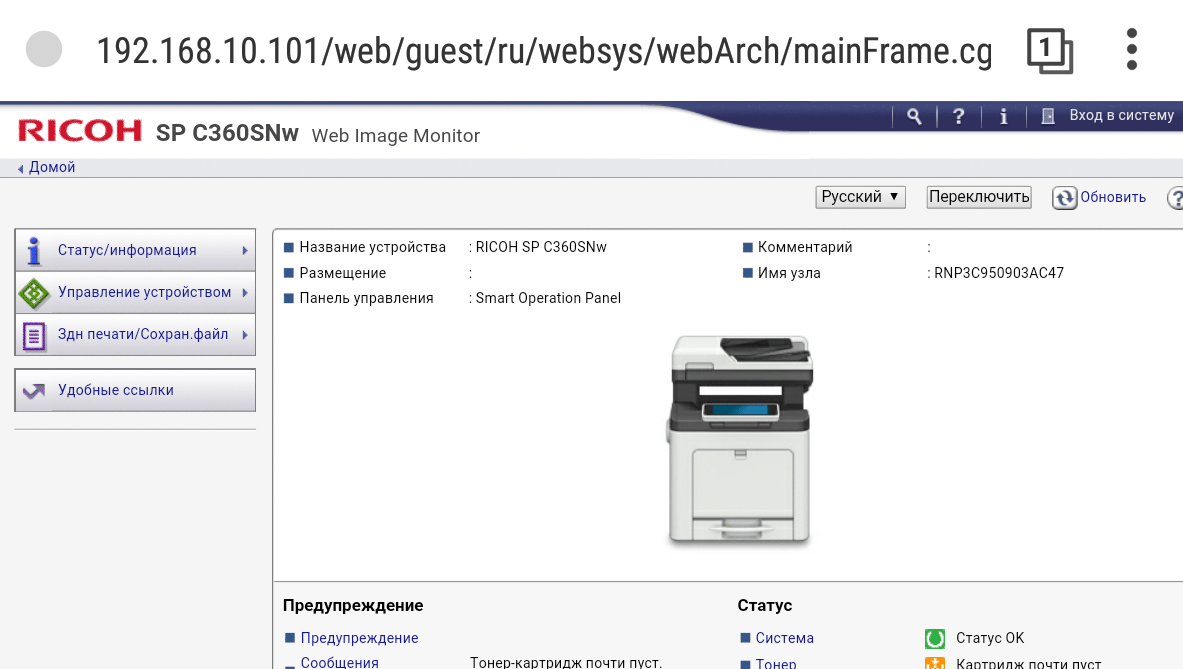Open the Удобные ссылки menu

pyautogui.click(x=135, y=390)
